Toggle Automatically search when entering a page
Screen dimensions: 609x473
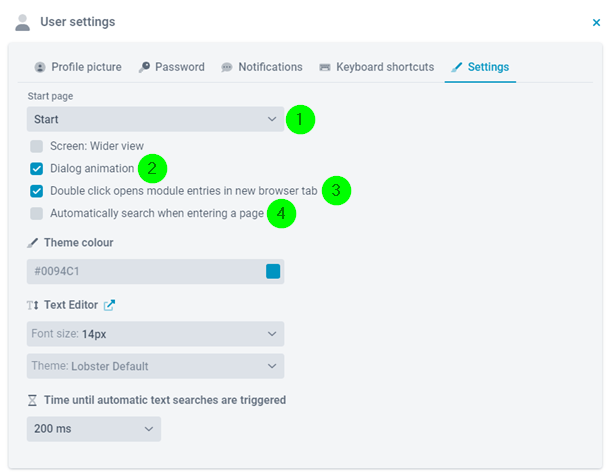37,213
